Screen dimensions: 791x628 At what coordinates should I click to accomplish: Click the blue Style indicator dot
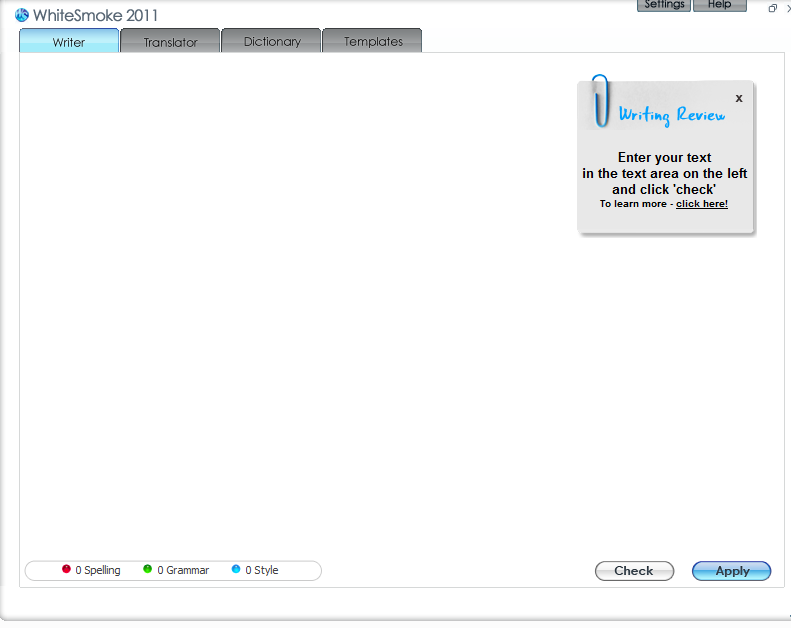[236, 569]
